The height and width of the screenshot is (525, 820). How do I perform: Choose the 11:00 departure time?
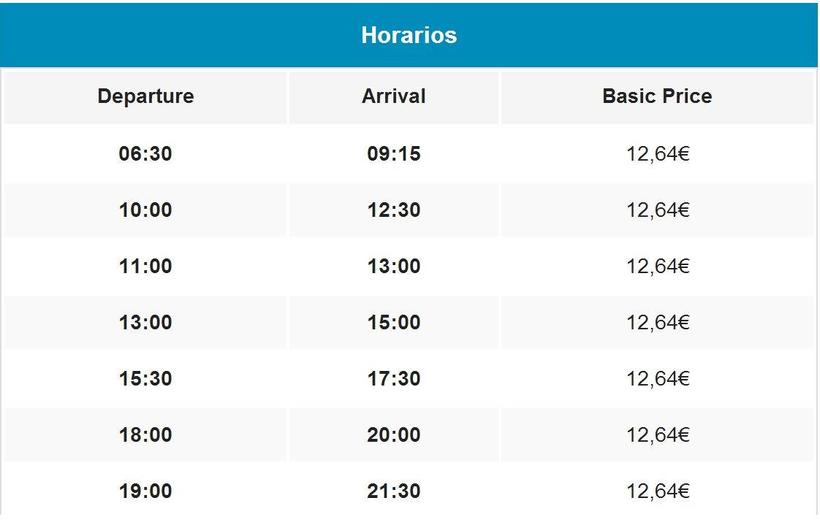145,266
